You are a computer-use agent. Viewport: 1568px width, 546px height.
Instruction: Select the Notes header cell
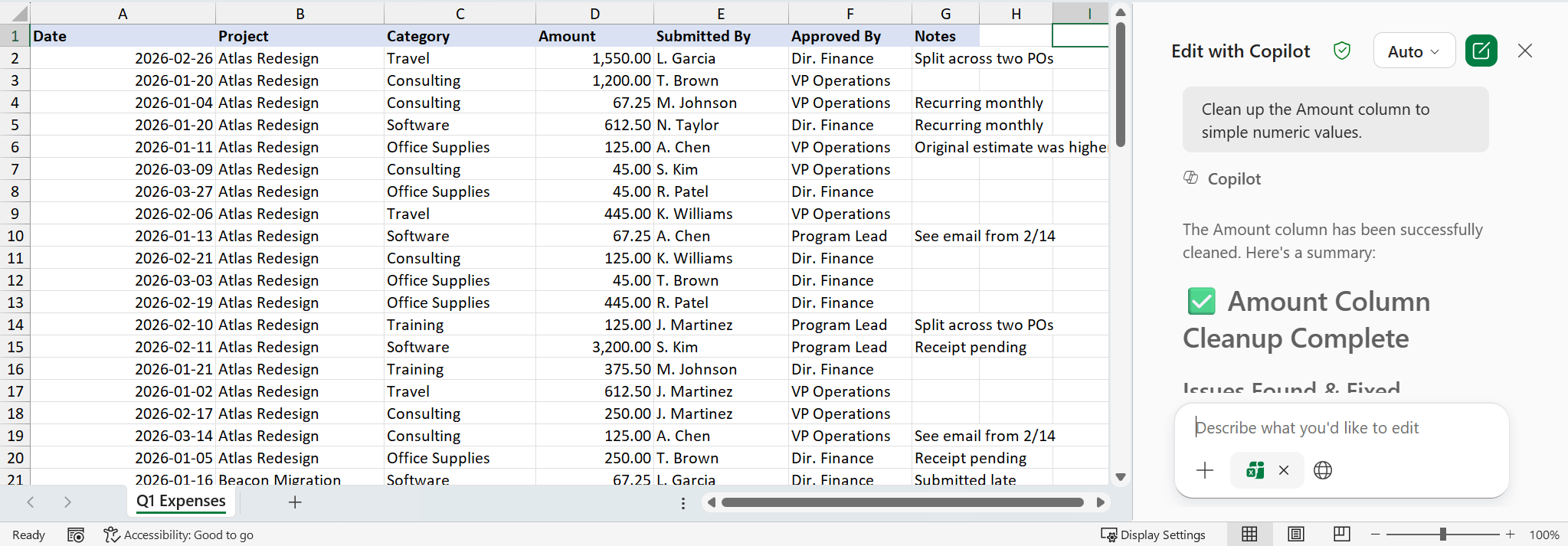click(x=945, y=36)
